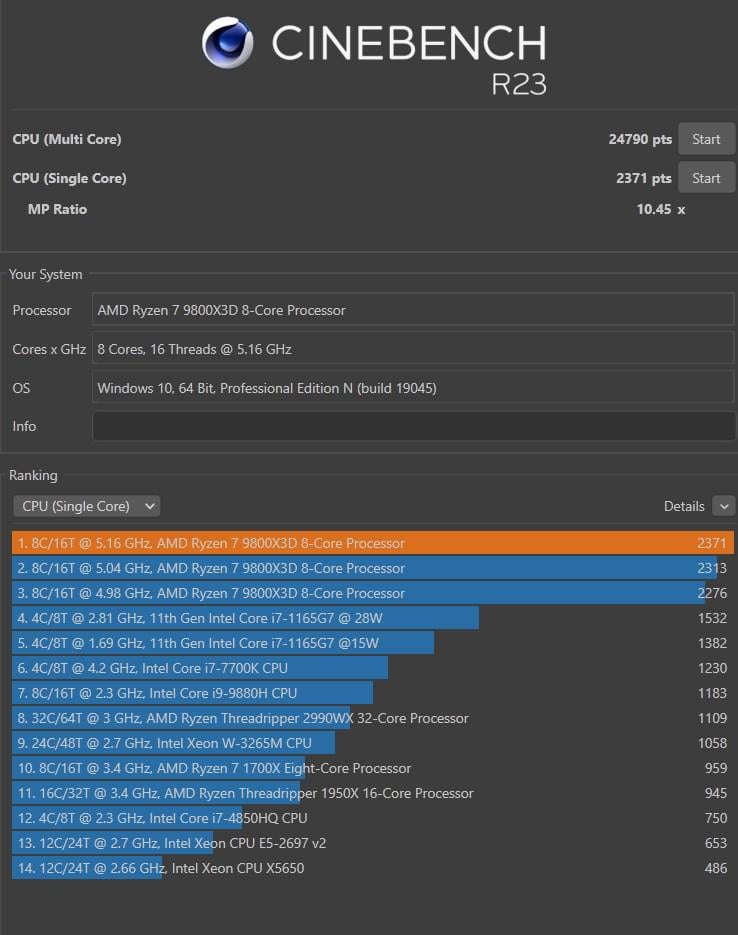Select the Xeon X5650 ranking row
This screenshot has height=935, width=738.
(373, 868)
